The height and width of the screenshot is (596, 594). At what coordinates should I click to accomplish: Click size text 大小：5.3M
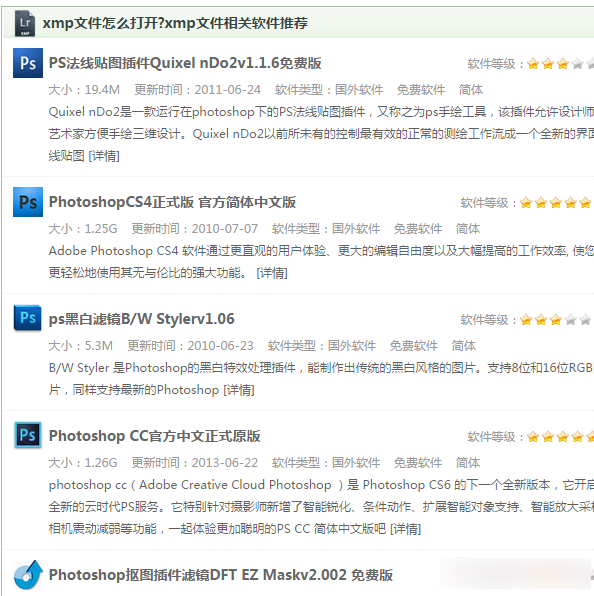coord(81,346)
